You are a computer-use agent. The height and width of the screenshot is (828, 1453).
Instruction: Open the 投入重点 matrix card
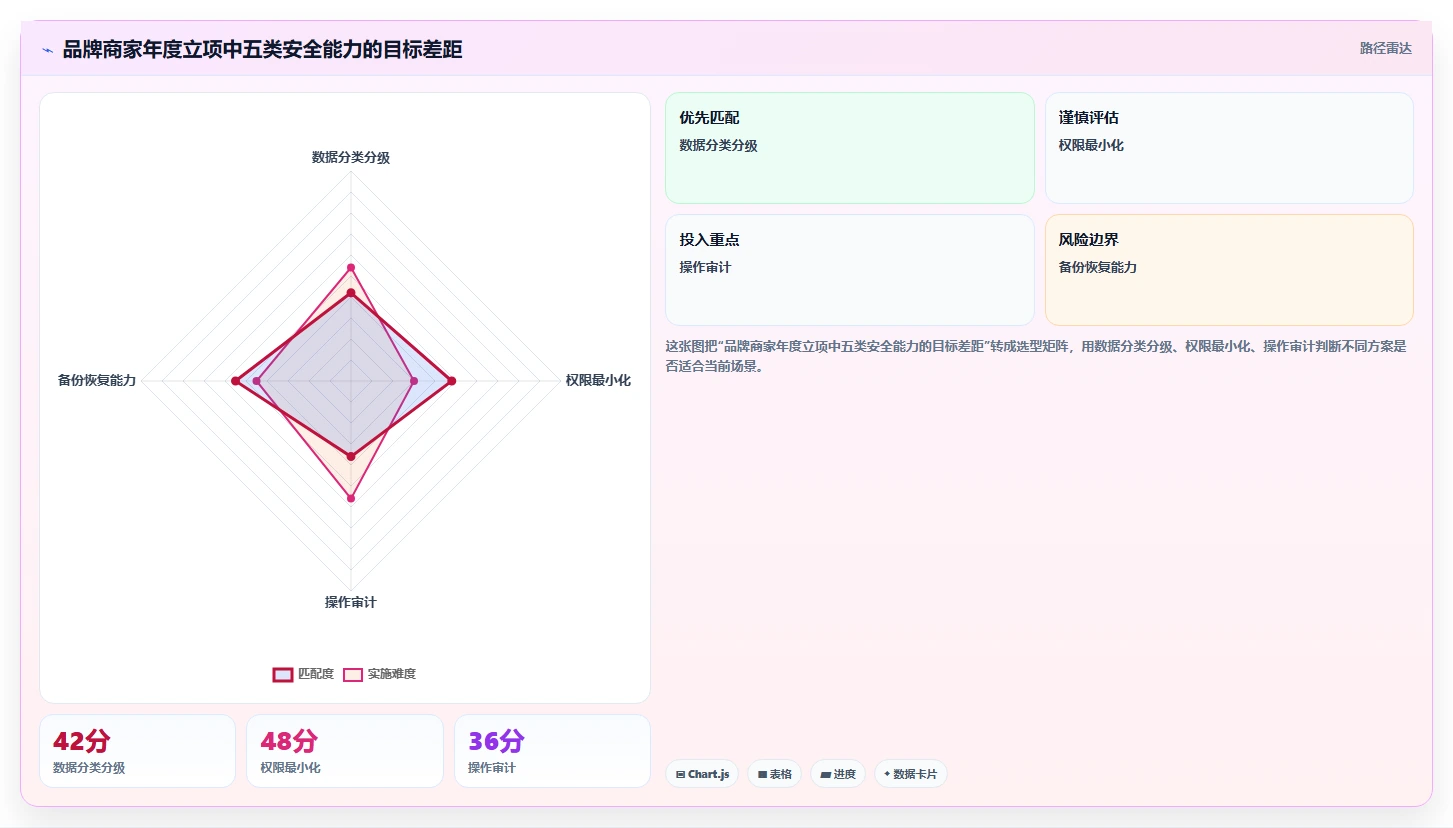pyautogui.click(x=849, y=270)
